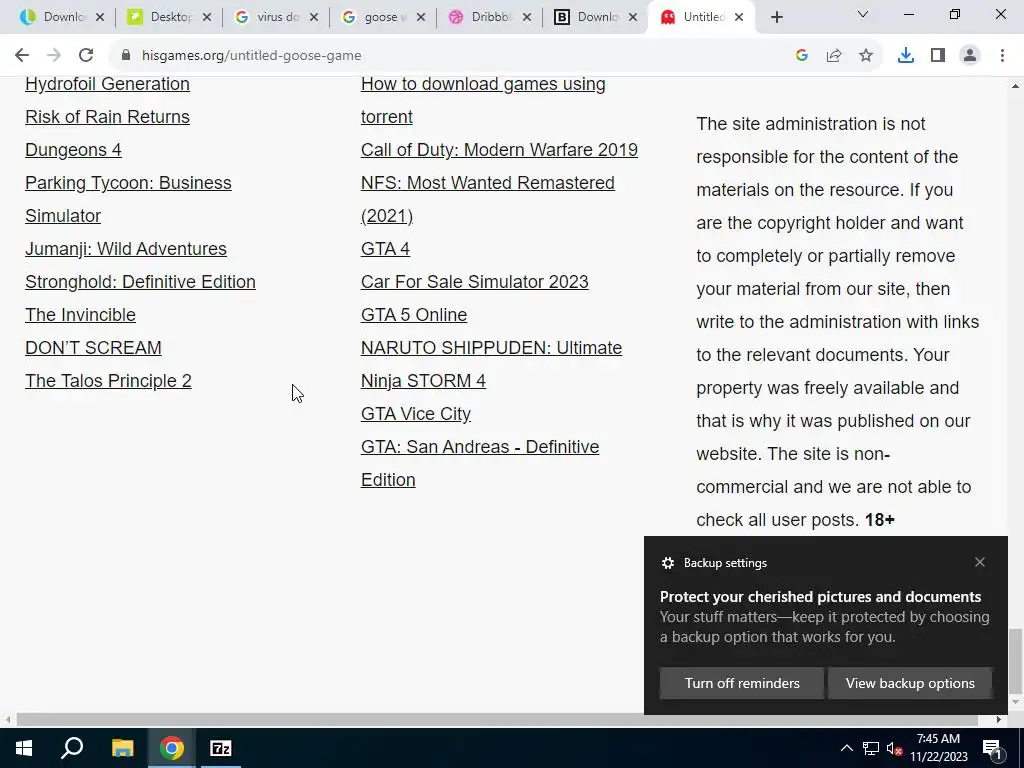Click Turn off reminders button
The image size is (1024, 768).
pyautogui.click(x=742, y=683)
